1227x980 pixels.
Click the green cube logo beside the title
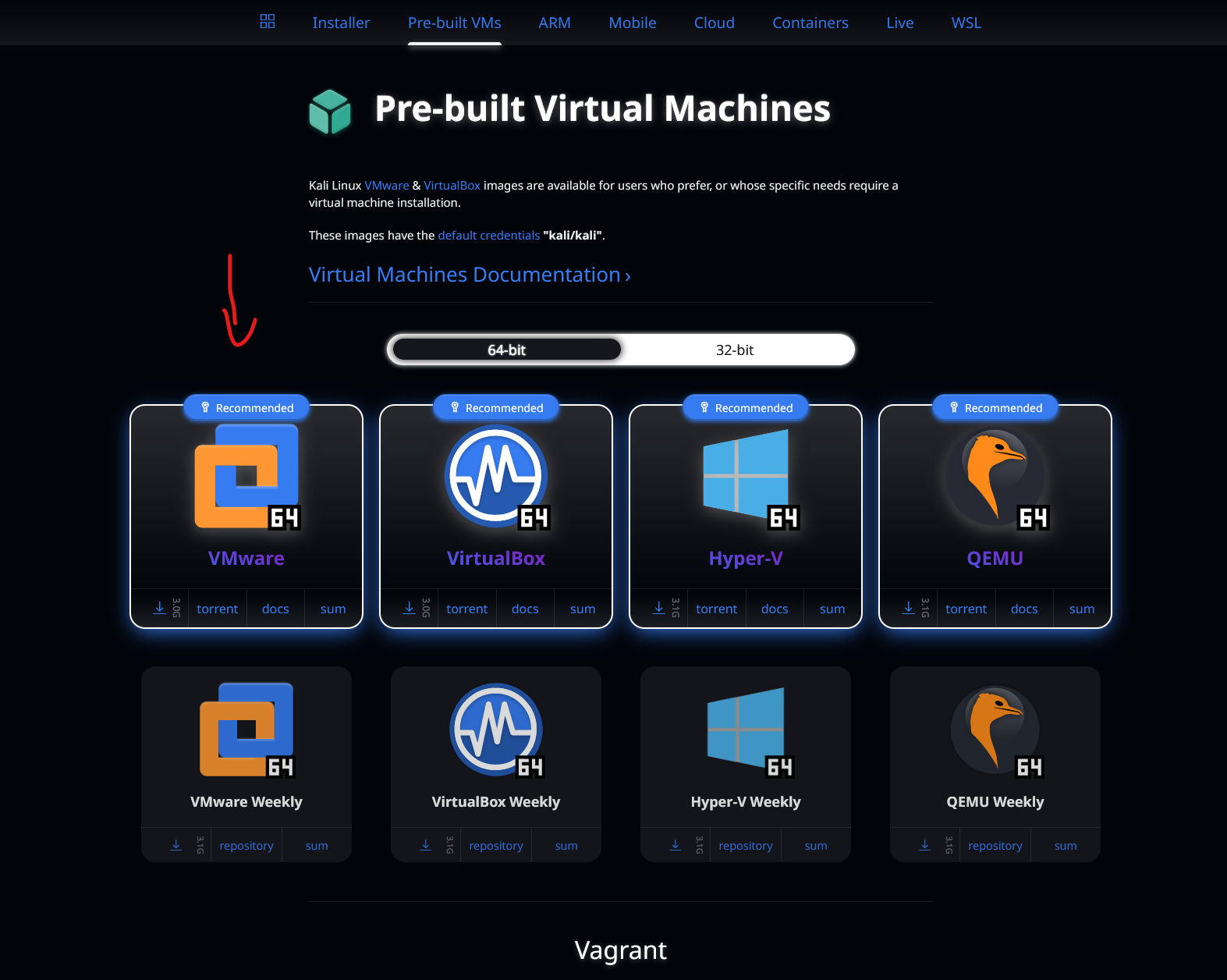click(x=330, y=112)
